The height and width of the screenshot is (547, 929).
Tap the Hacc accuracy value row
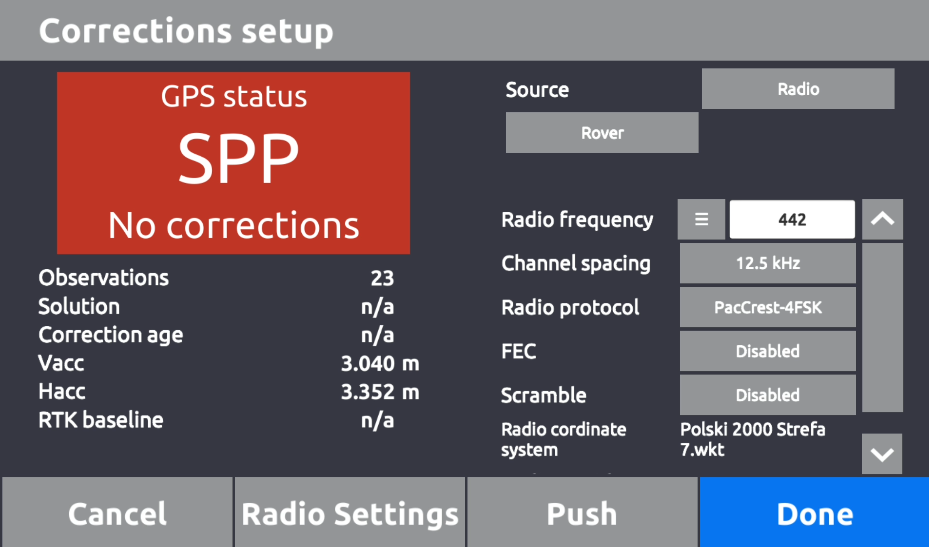click(228, 392)
